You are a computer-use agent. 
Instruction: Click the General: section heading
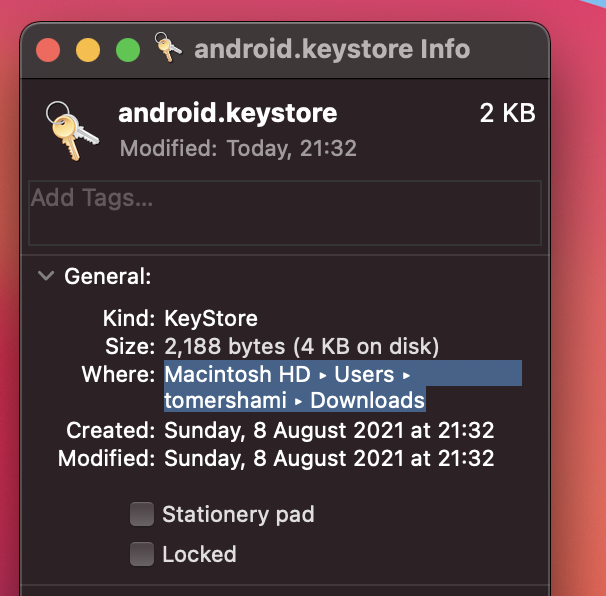(x=107, y=276)
